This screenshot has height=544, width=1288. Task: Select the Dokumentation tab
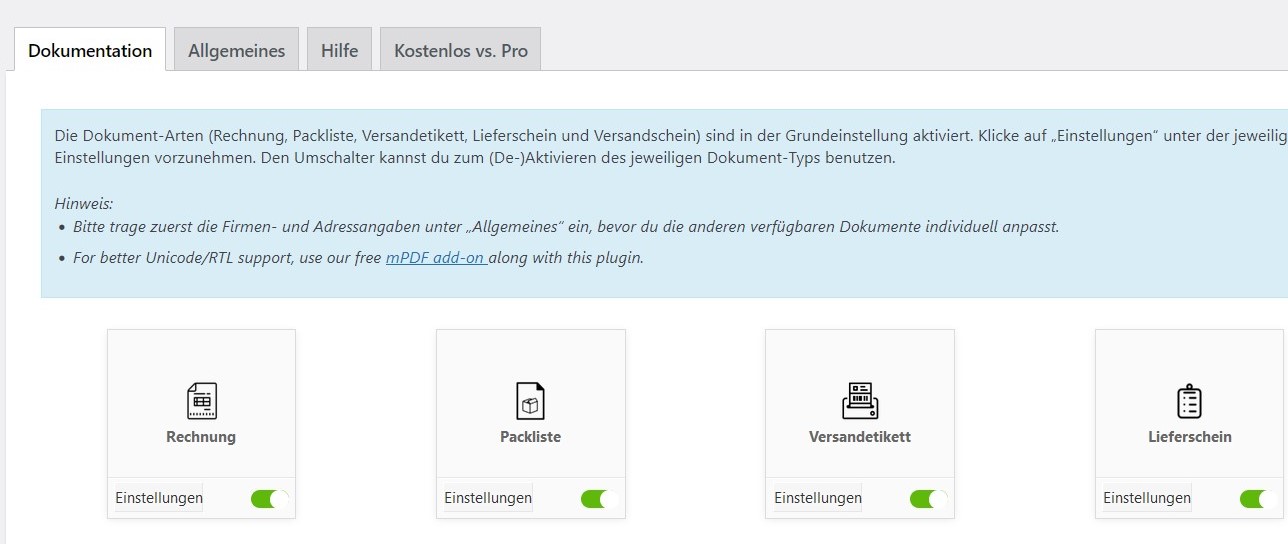coord(90,50)
